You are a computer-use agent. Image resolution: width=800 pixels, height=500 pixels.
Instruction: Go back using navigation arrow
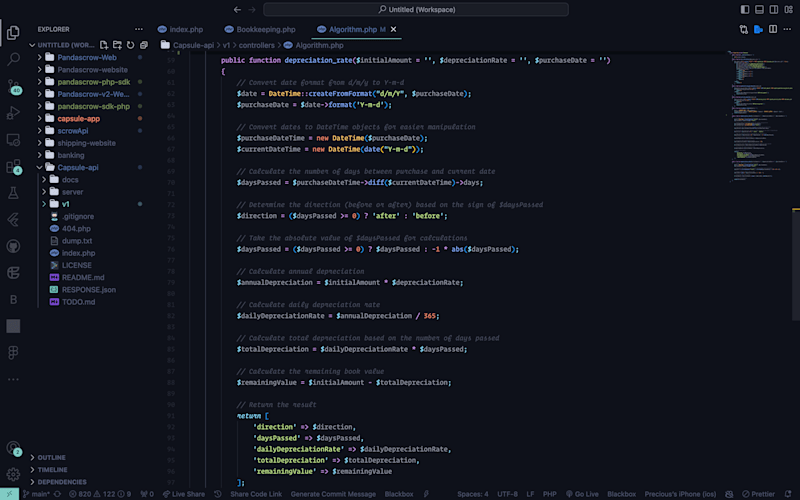[x=237, y=9]
